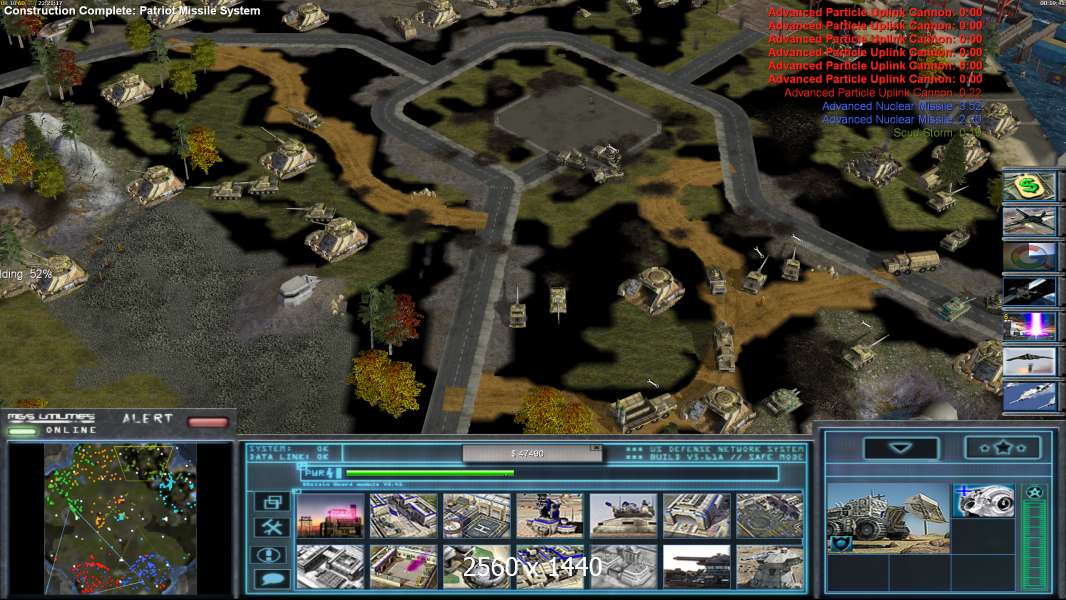Click the radar minimap
Image resolution: width=1066 pixels, height=600 pixels.
(x=120, y=519)
